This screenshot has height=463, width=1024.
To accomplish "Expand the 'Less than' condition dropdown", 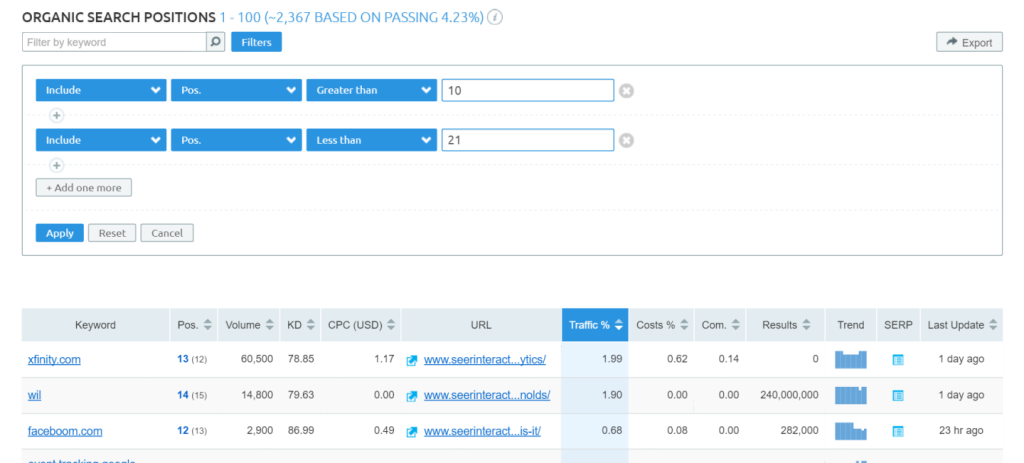I will pyautogui.click(x=371, y=140).
